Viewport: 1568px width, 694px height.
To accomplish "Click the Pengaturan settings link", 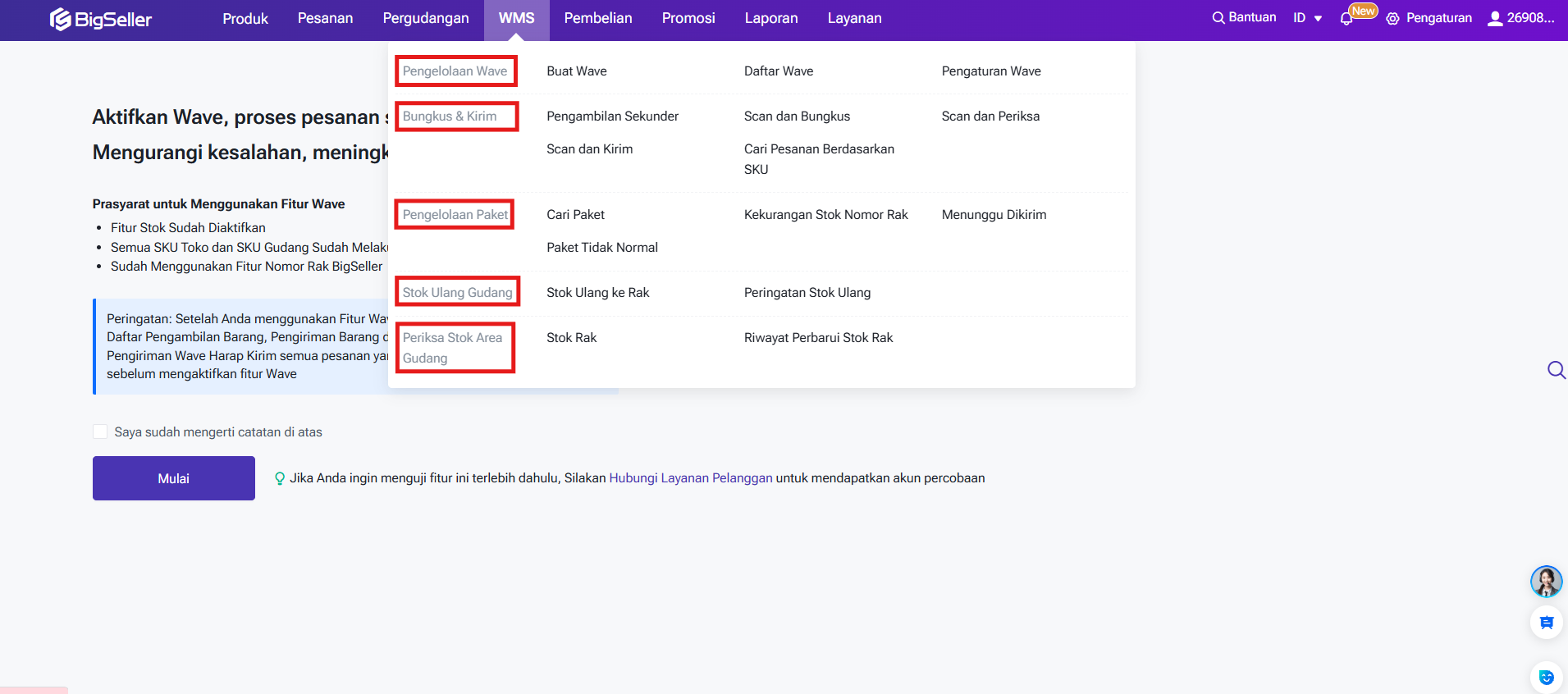I will coord(1439,18).
